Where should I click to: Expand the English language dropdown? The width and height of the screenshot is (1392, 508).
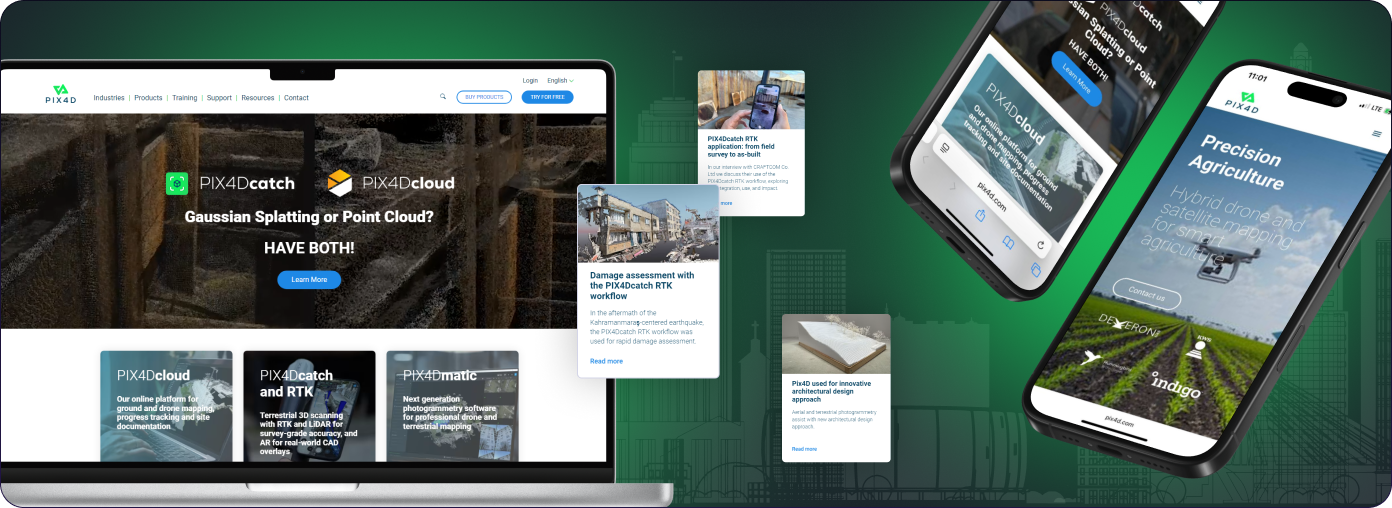pos(560,81)
